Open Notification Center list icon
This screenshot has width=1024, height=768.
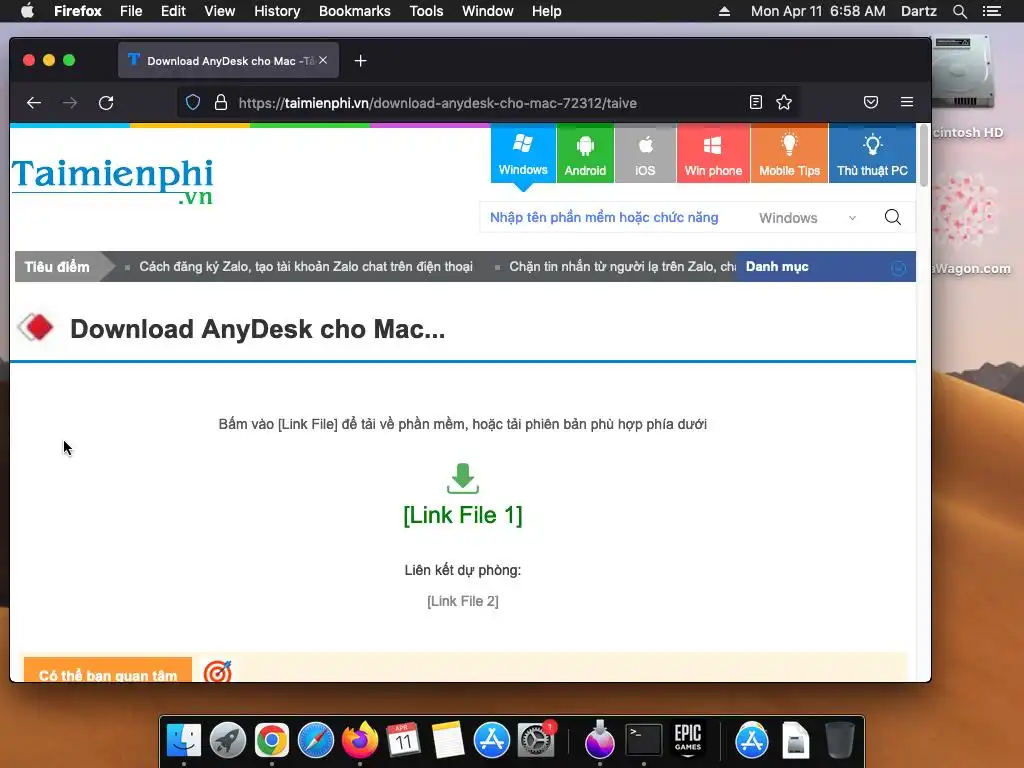[x=991, y=11]
